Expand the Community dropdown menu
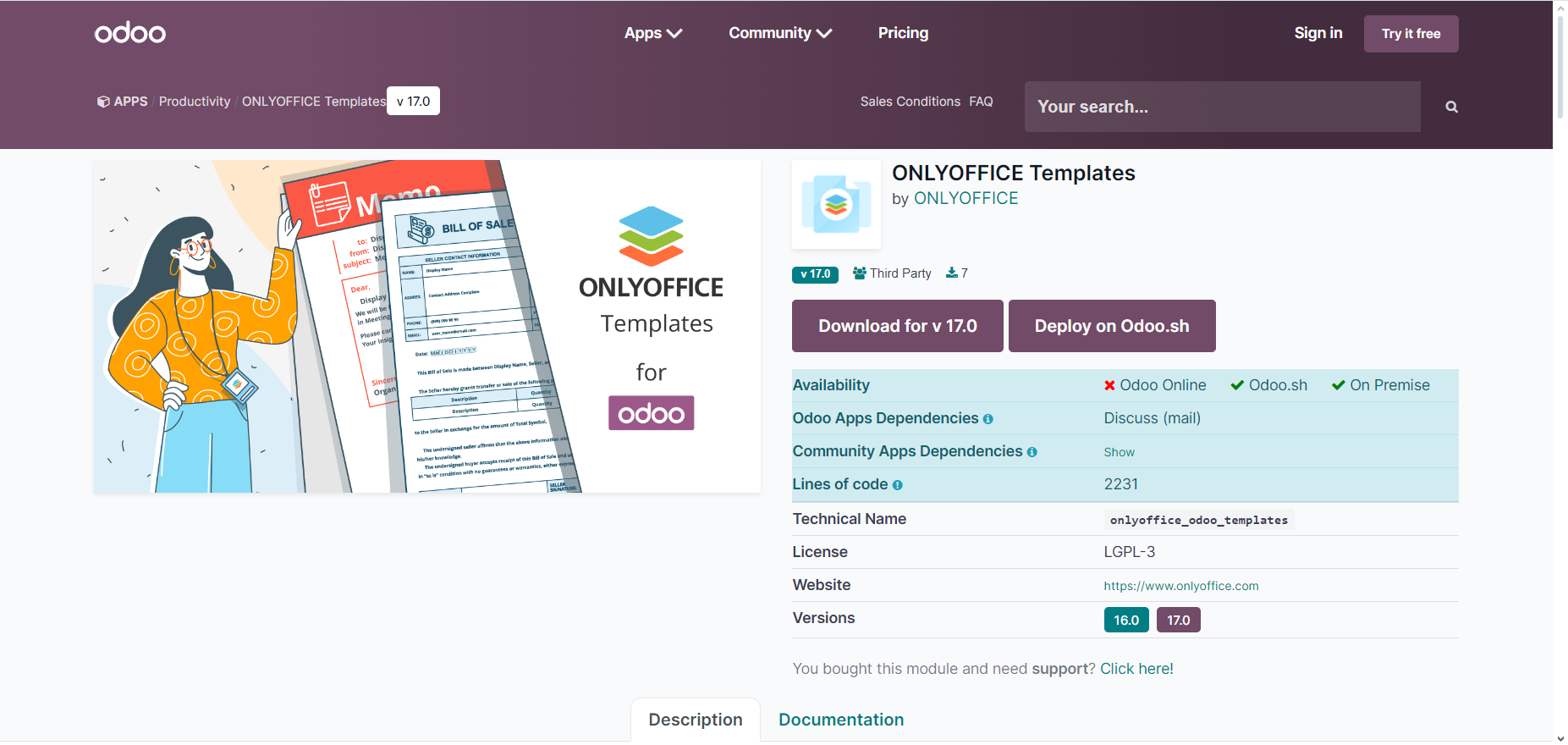The width and height of the screenshot is (1568, 745). [x=780, y=33]
